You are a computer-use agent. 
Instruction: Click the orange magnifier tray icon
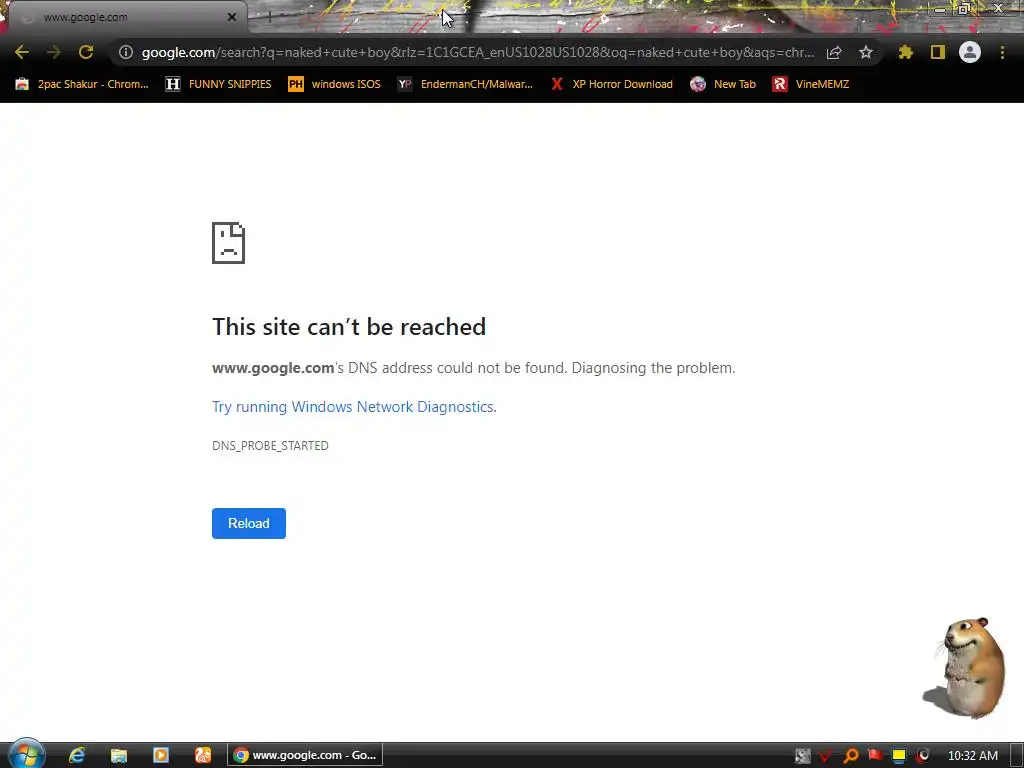click(x=850, y=756)
